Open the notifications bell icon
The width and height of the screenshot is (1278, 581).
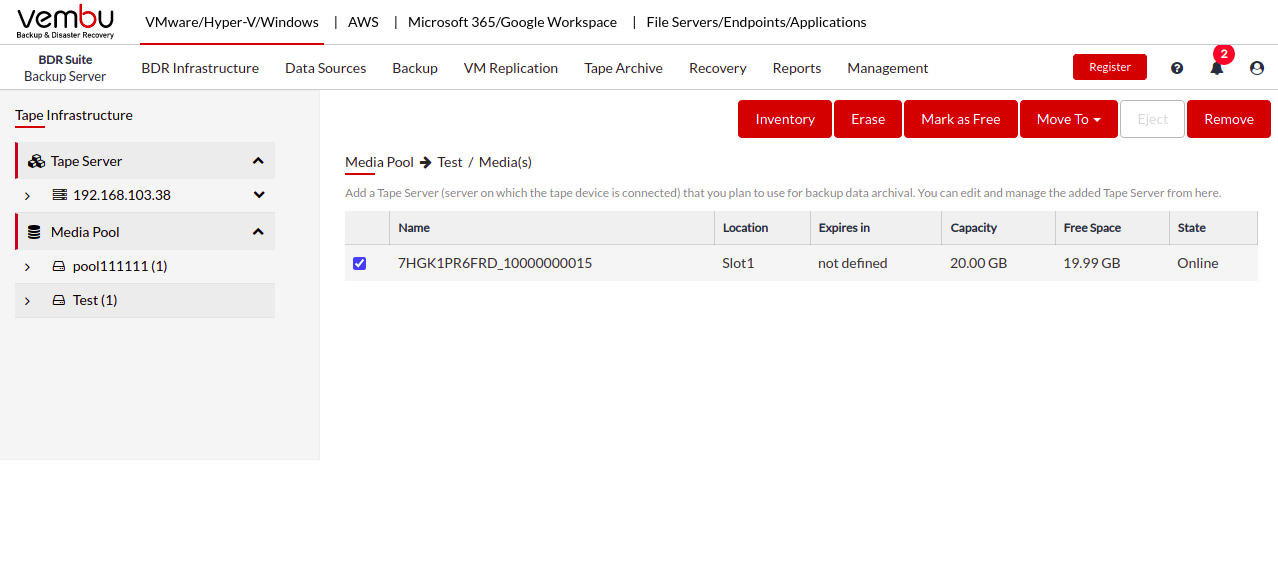pyautogui.click(x=1217, y=68)
